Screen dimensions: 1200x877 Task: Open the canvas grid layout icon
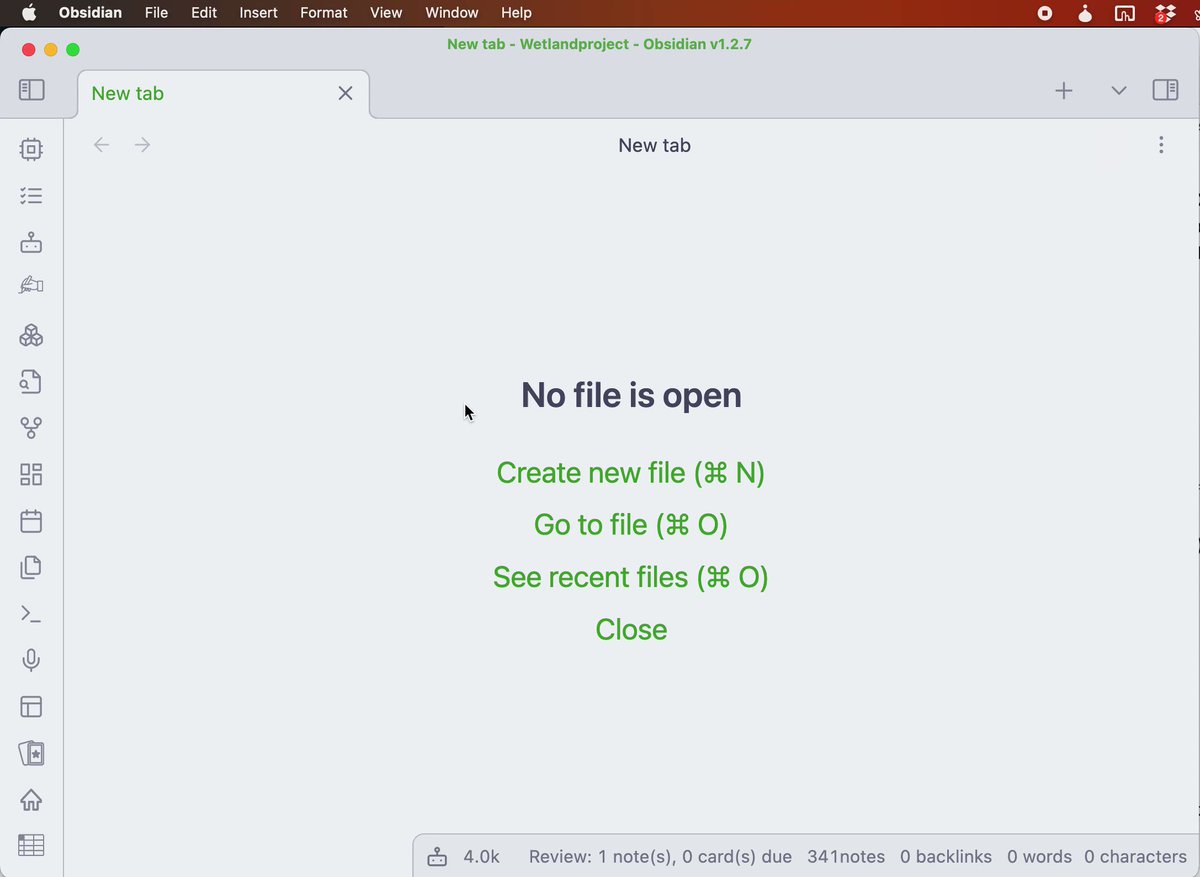click(31, 474)
